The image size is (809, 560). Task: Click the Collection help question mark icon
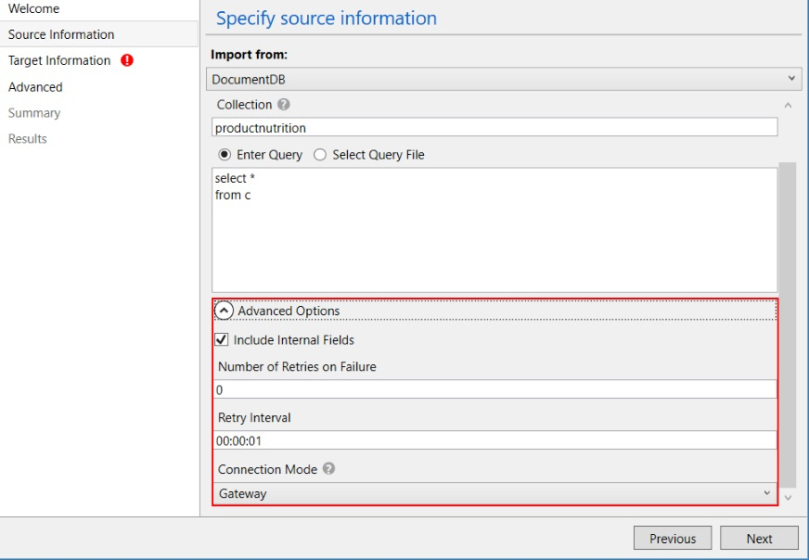click(x=284, y=105)
